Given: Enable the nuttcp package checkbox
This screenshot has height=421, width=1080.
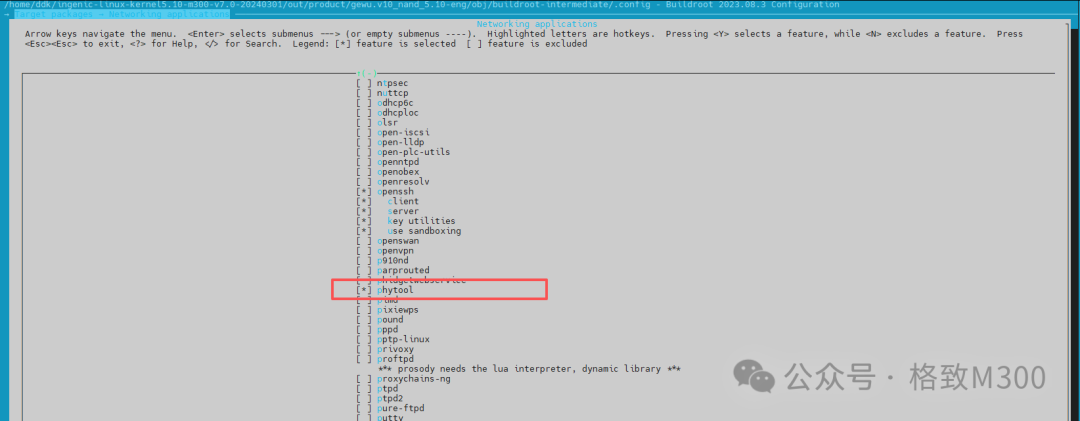Looking at the screenshot, I should [364, 93].
